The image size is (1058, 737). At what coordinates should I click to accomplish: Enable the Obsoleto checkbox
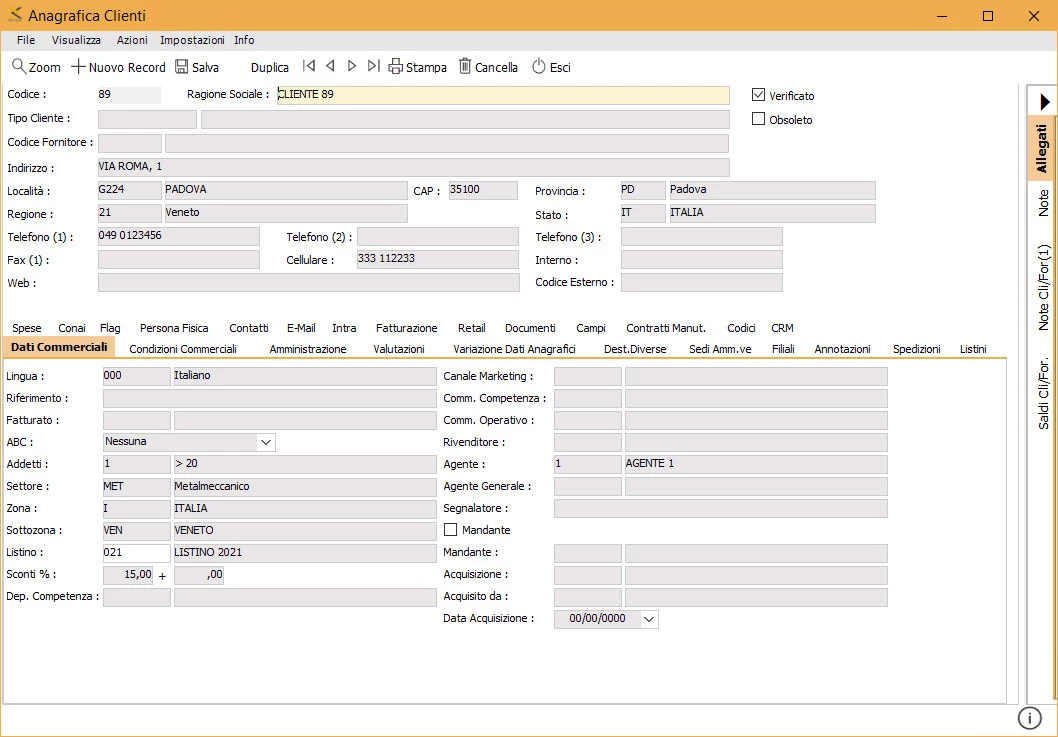point(758,119)
